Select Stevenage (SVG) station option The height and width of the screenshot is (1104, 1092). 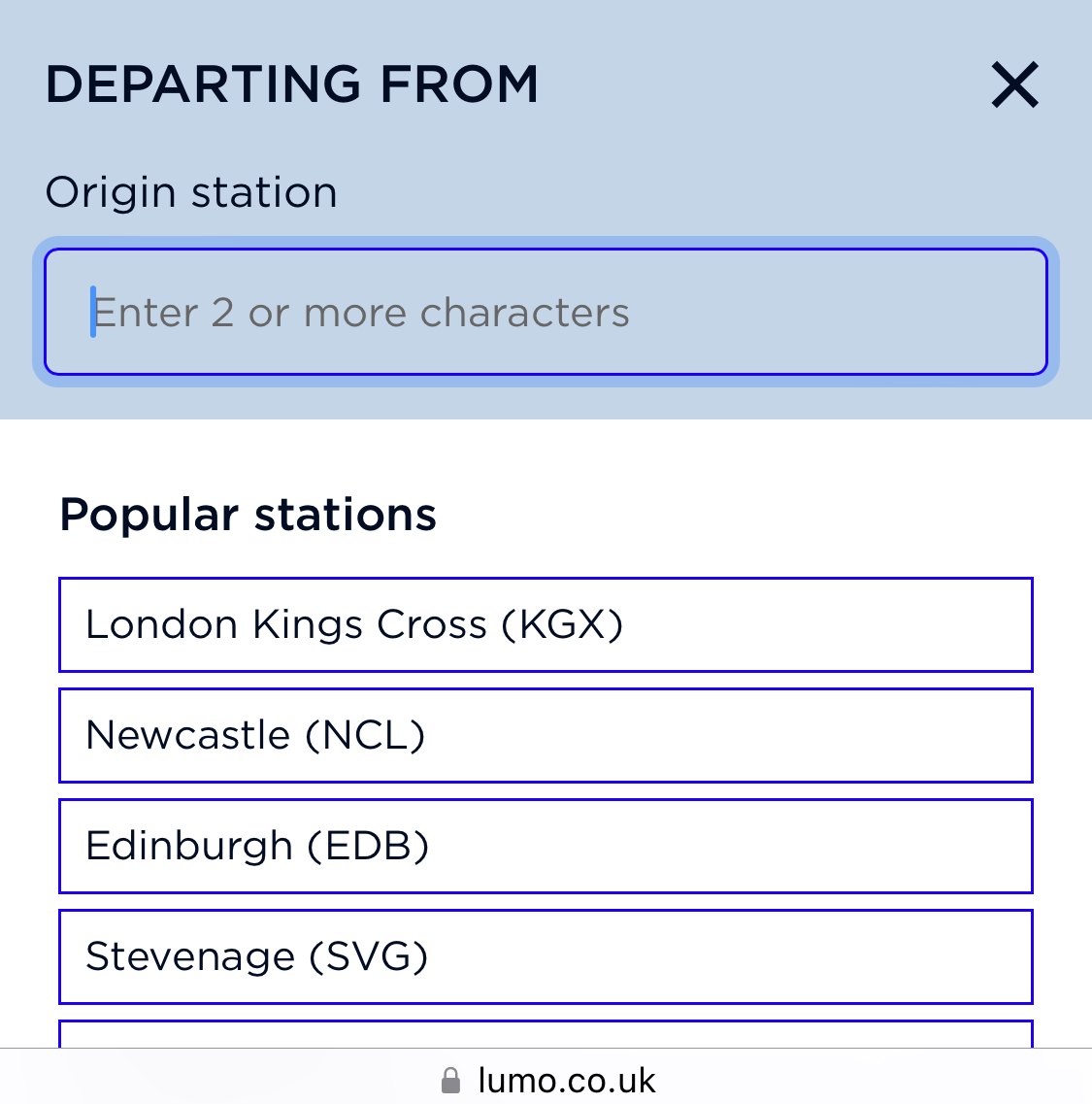[546, 956]
